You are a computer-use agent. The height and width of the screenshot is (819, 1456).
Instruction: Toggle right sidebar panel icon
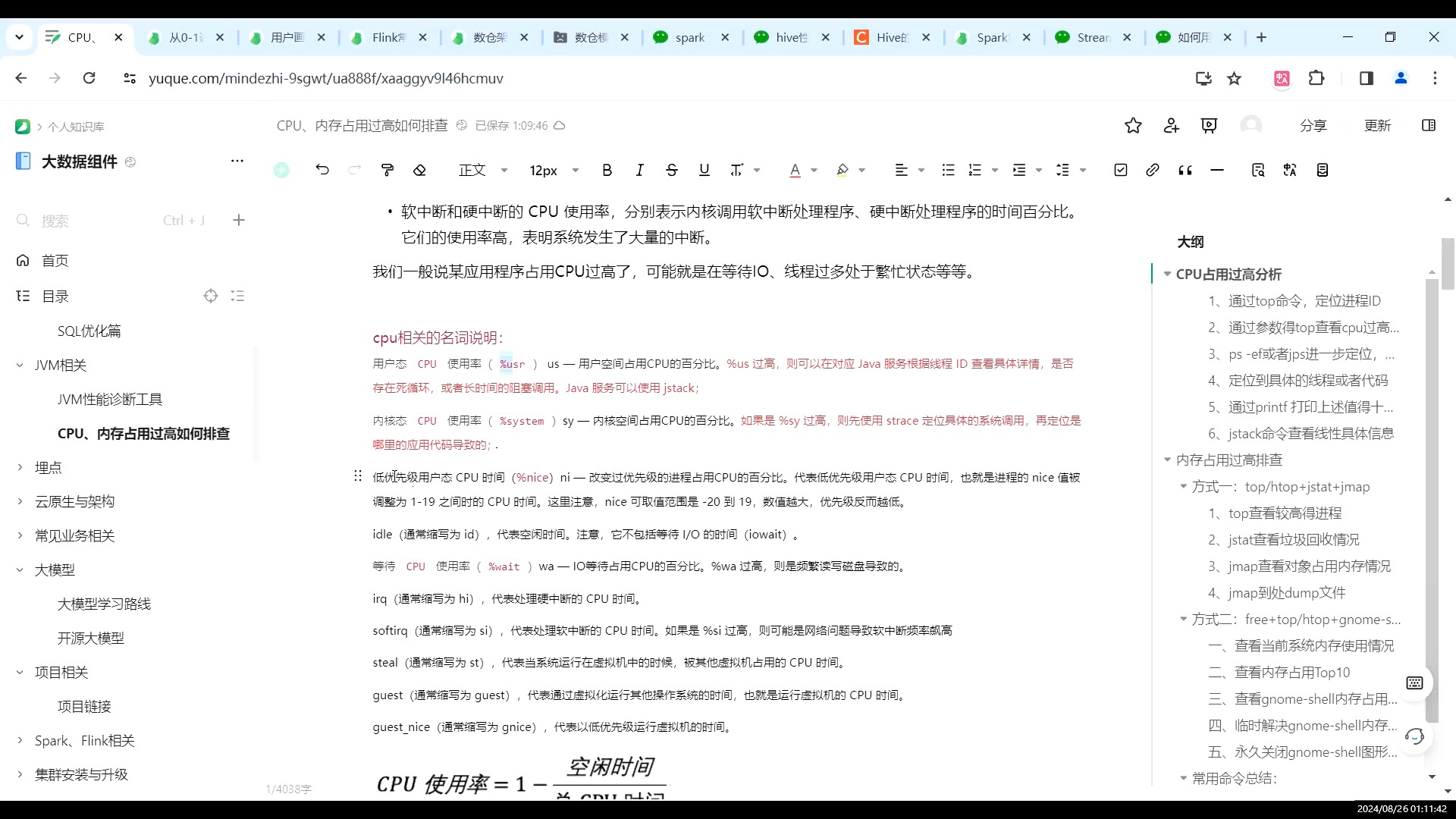(x=1429, y=125)
